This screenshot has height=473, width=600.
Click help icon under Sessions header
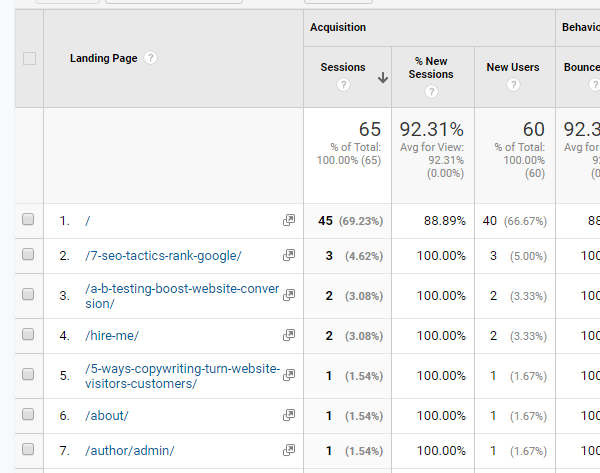(343, 86)
